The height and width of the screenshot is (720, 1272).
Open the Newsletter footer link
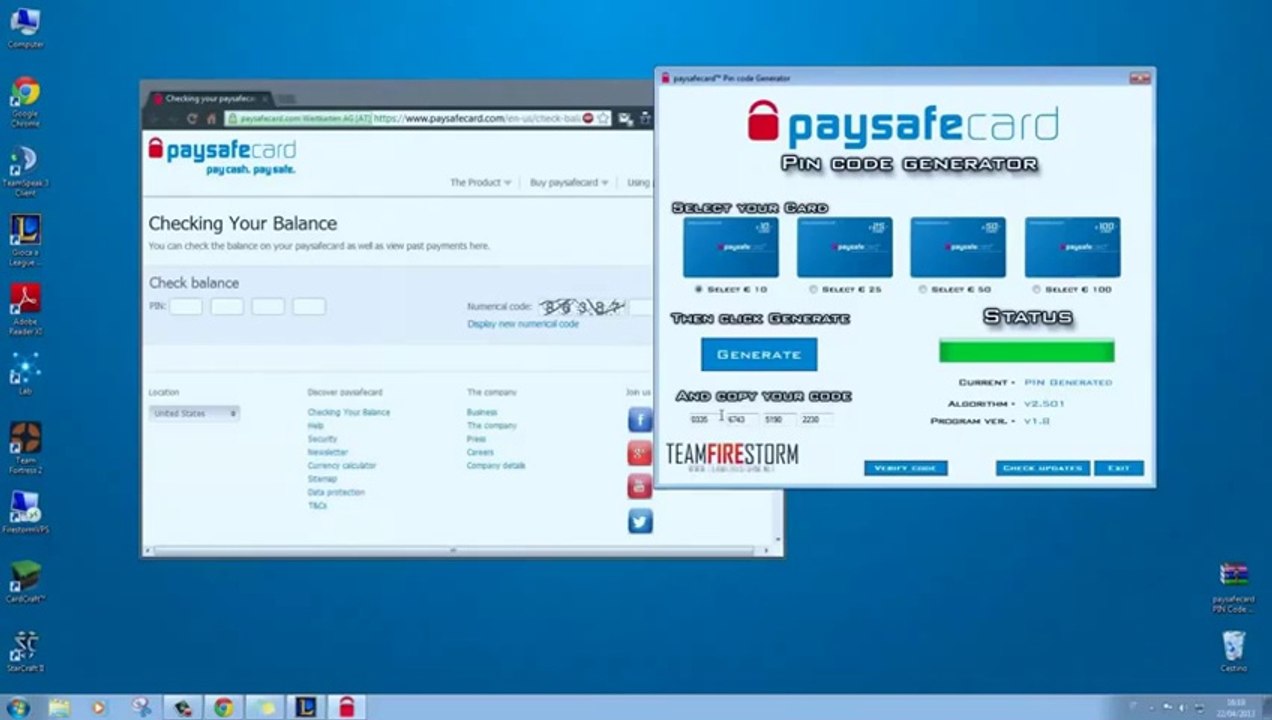click(328, 452)
